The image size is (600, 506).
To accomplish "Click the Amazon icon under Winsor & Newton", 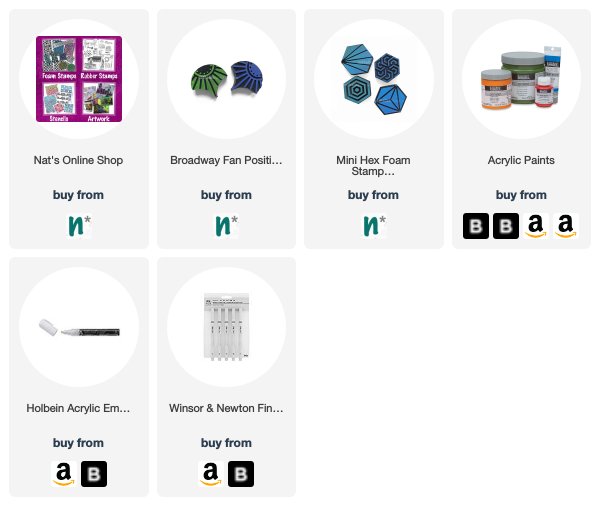I will pyautogui.click(x=211, y=474).
